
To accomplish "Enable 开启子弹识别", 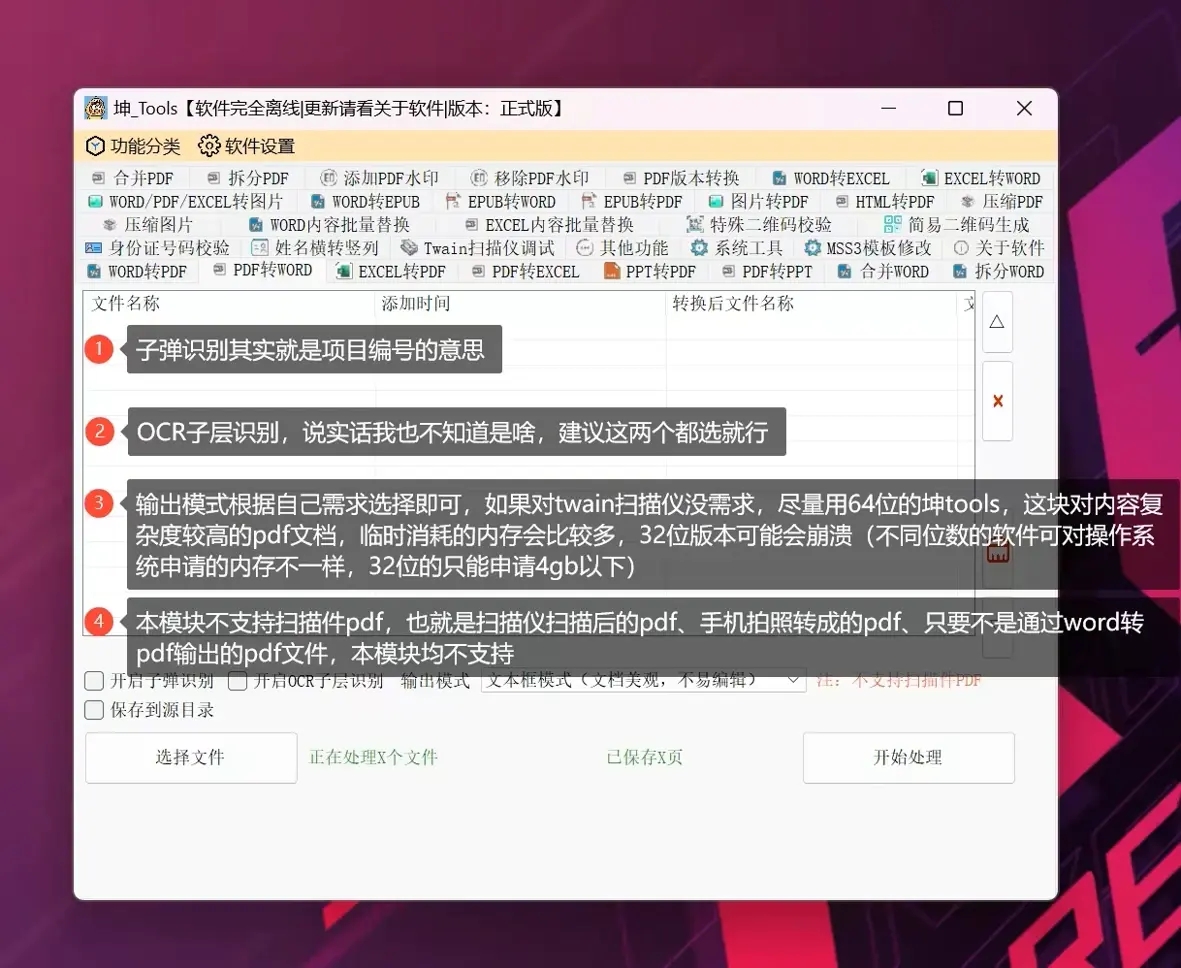I will [x=94, y=680].
